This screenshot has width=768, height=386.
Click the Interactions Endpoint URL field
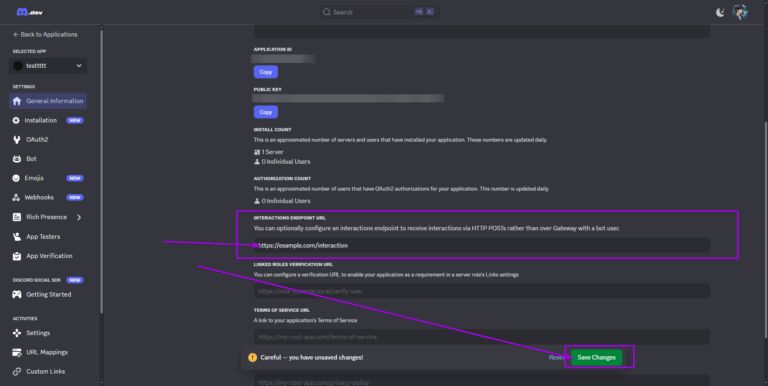tap(481, 245)
